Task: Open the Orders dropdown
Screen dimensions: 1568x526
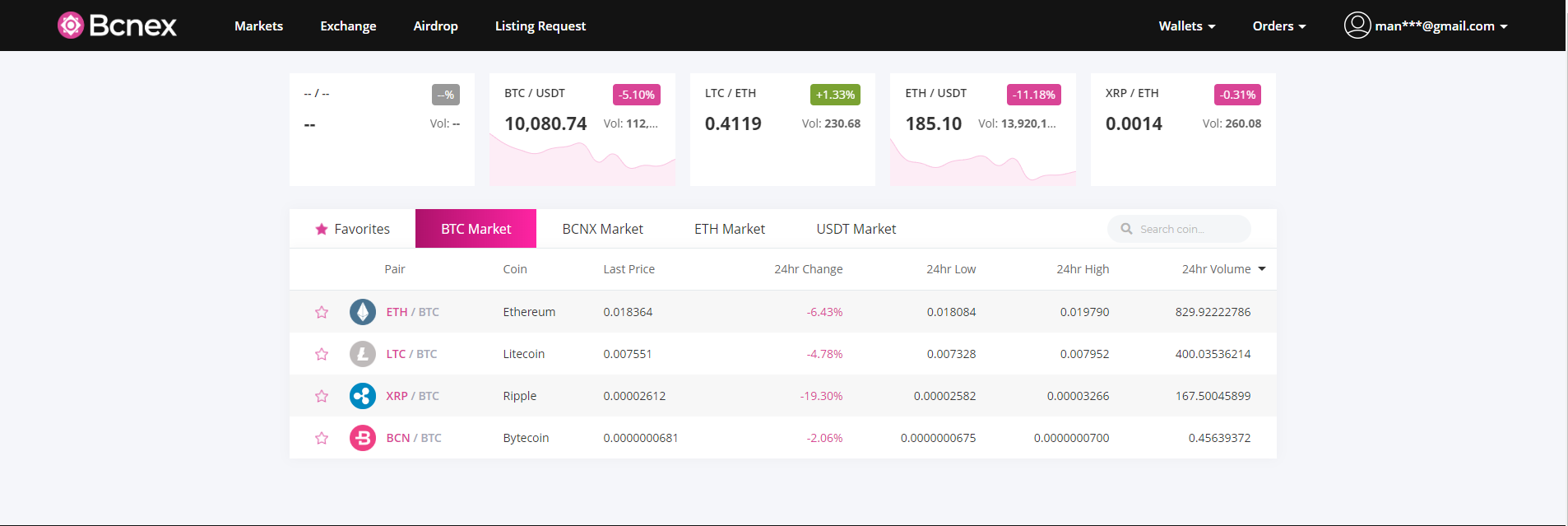Action: (x=1279, y=26)
